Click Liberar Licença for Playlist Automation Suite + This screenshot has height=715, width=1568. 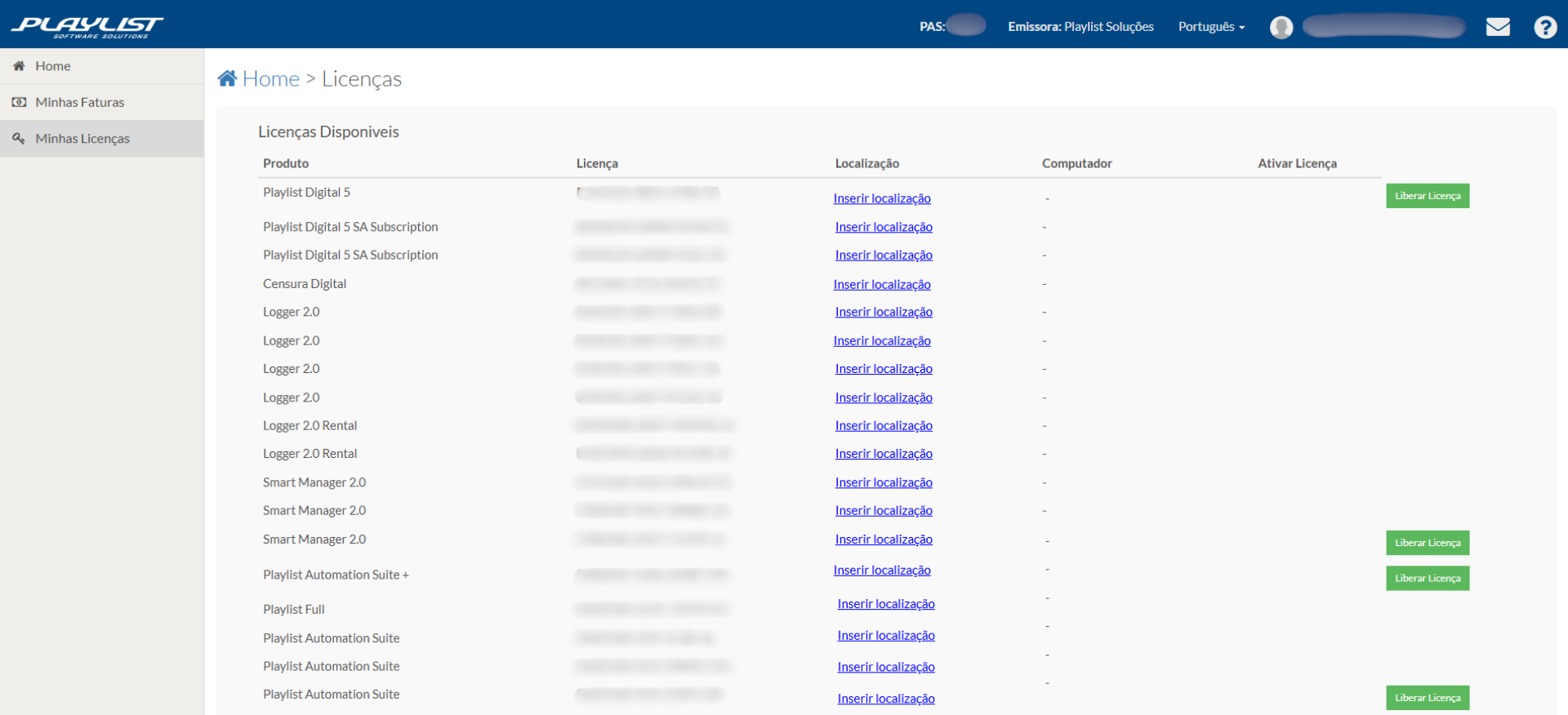(1428, 578)
